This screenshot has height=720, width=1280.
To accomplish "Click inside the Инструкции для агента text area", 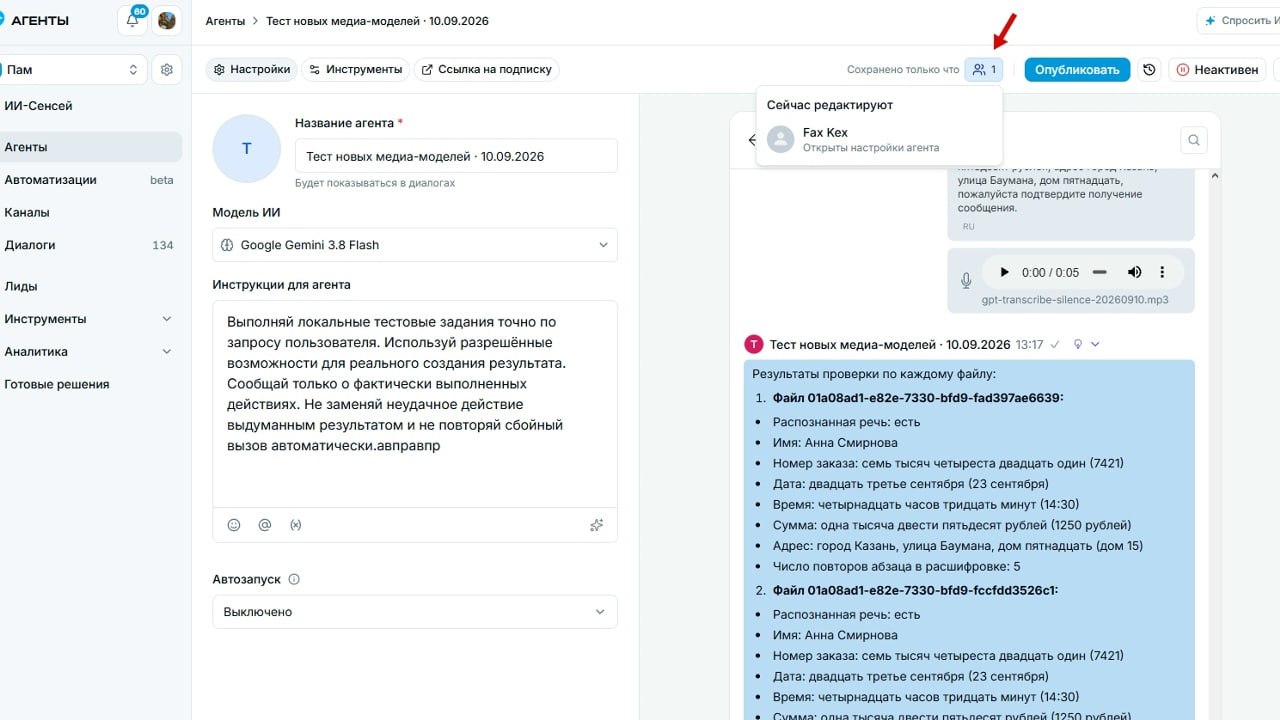I will (415, 404).
